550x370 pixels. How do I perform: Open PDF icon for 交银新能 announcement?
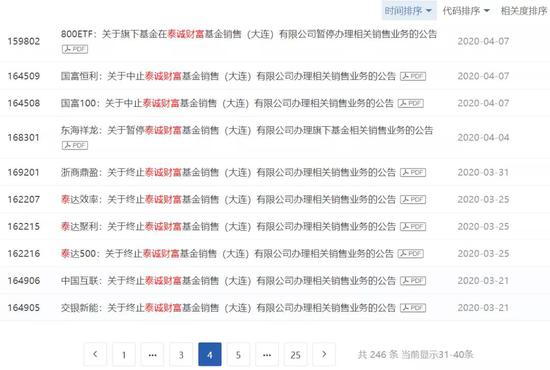413,308
